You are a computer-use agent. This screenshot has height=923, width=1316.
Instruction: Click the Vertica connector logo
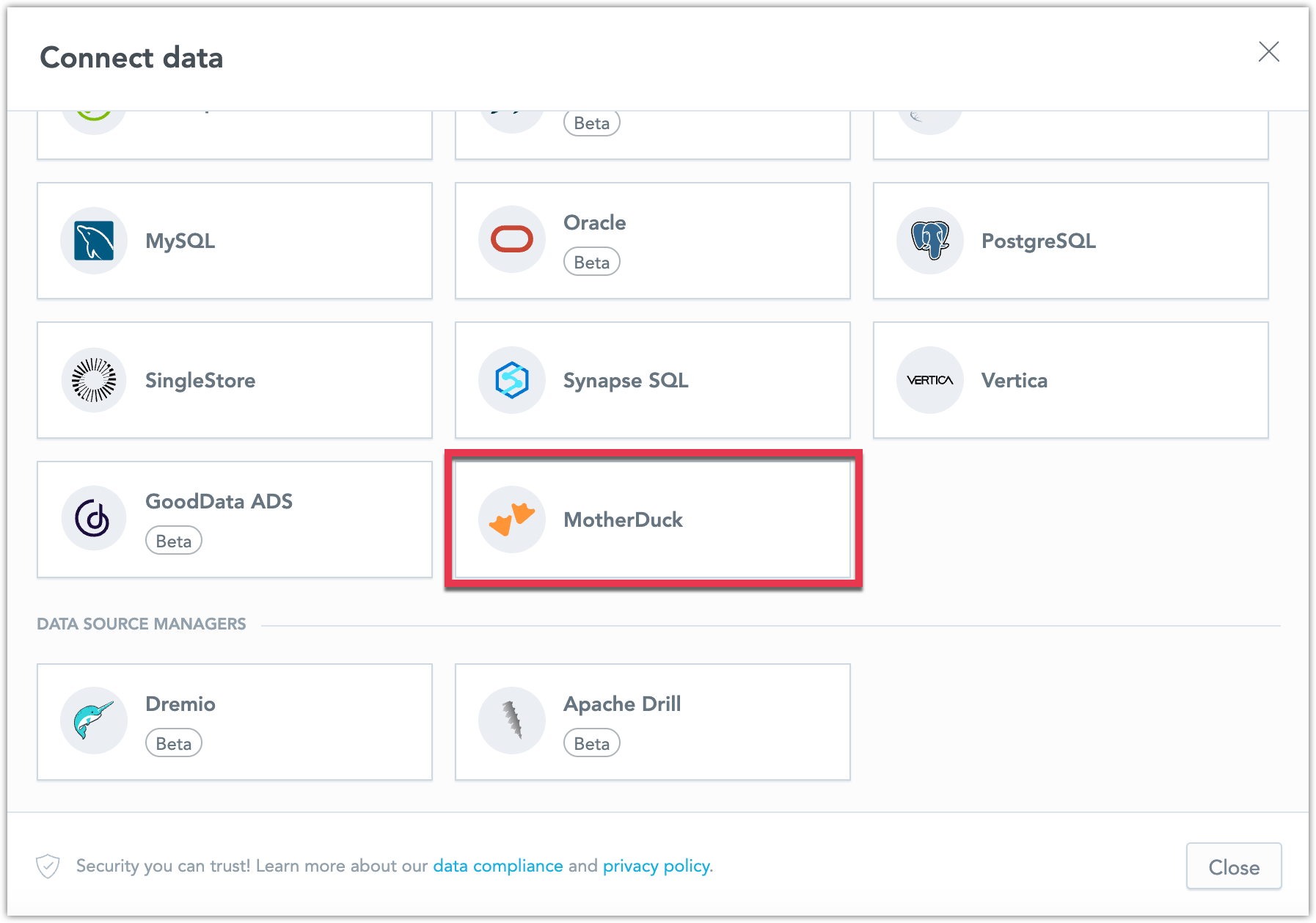929,380
